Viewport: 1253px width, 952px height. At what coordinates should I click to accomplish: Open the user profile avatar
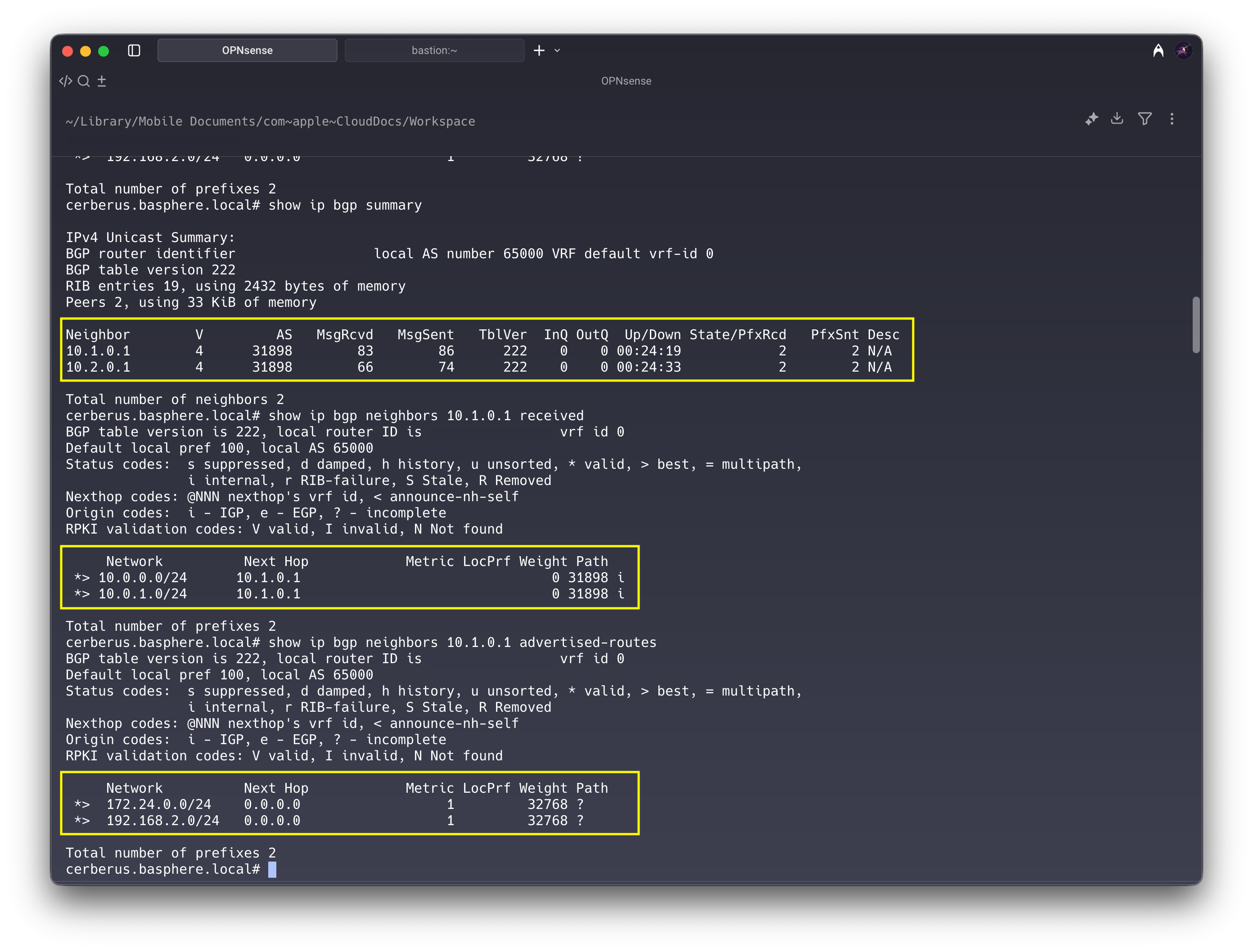tap(1183, 51)
